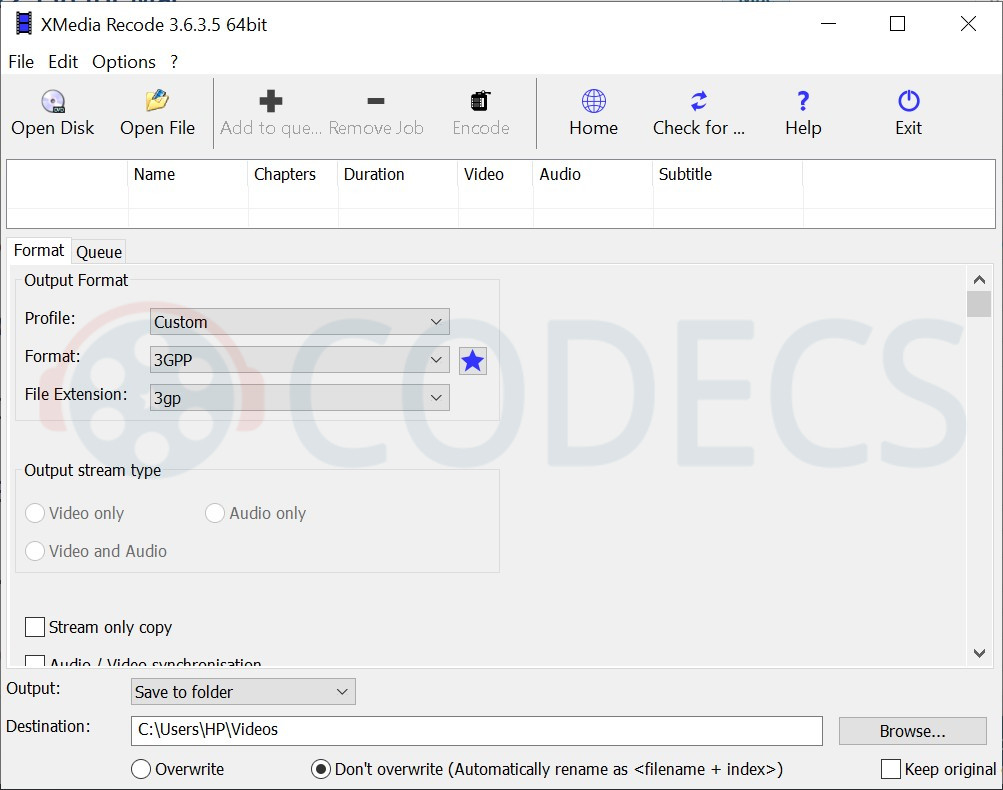
Task: Click the Subtitle column header
Action: click(x=728, y=175)
